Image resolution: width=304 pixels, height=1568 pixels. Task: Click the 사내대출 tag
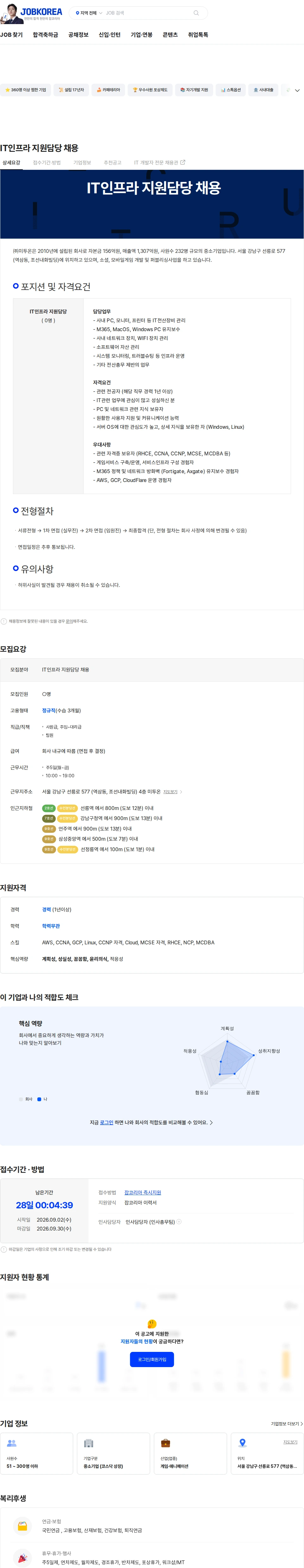[263, 90]
